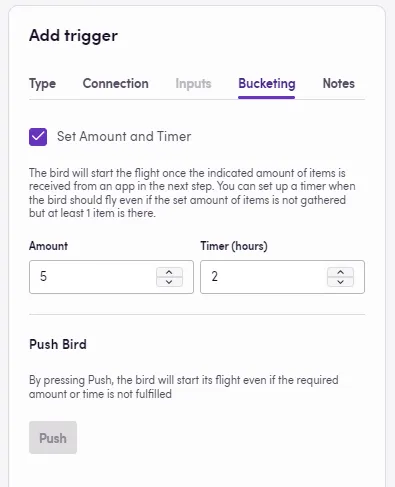The height and width of the screenshot is (487, 395).
Task: Uncheck the Set Amount and Timer checkbox
Action: pos(38,137)
